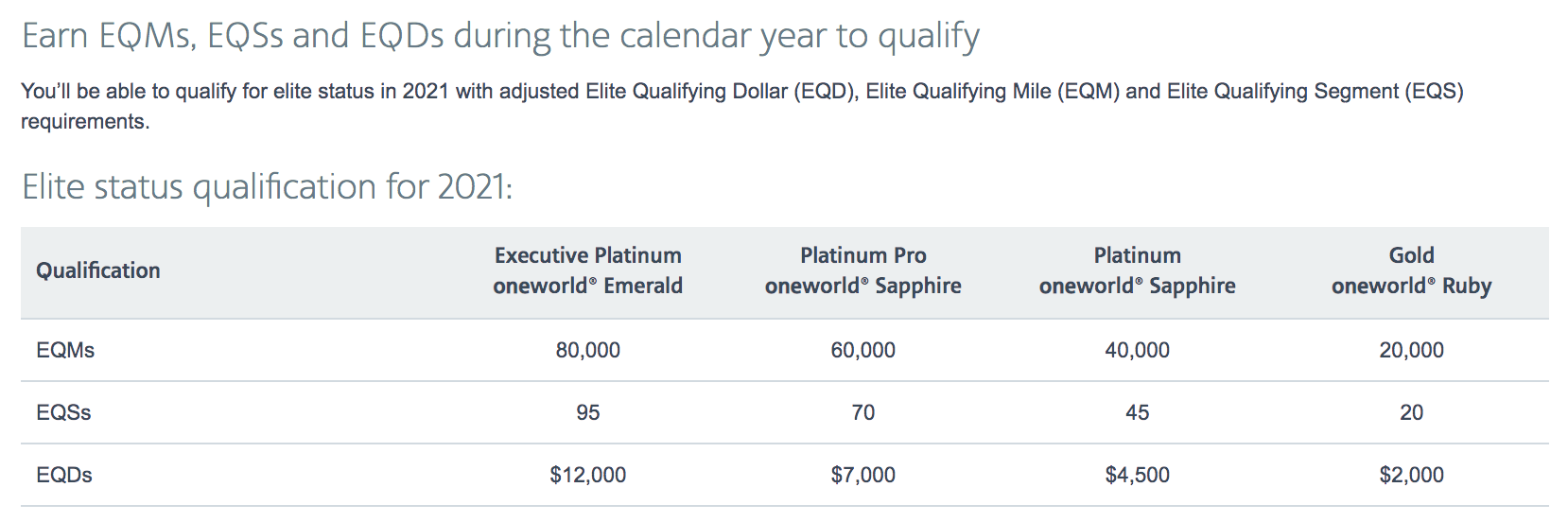
Task: Click the Platinum Pro column header
Action: click(x=862, y=270)
